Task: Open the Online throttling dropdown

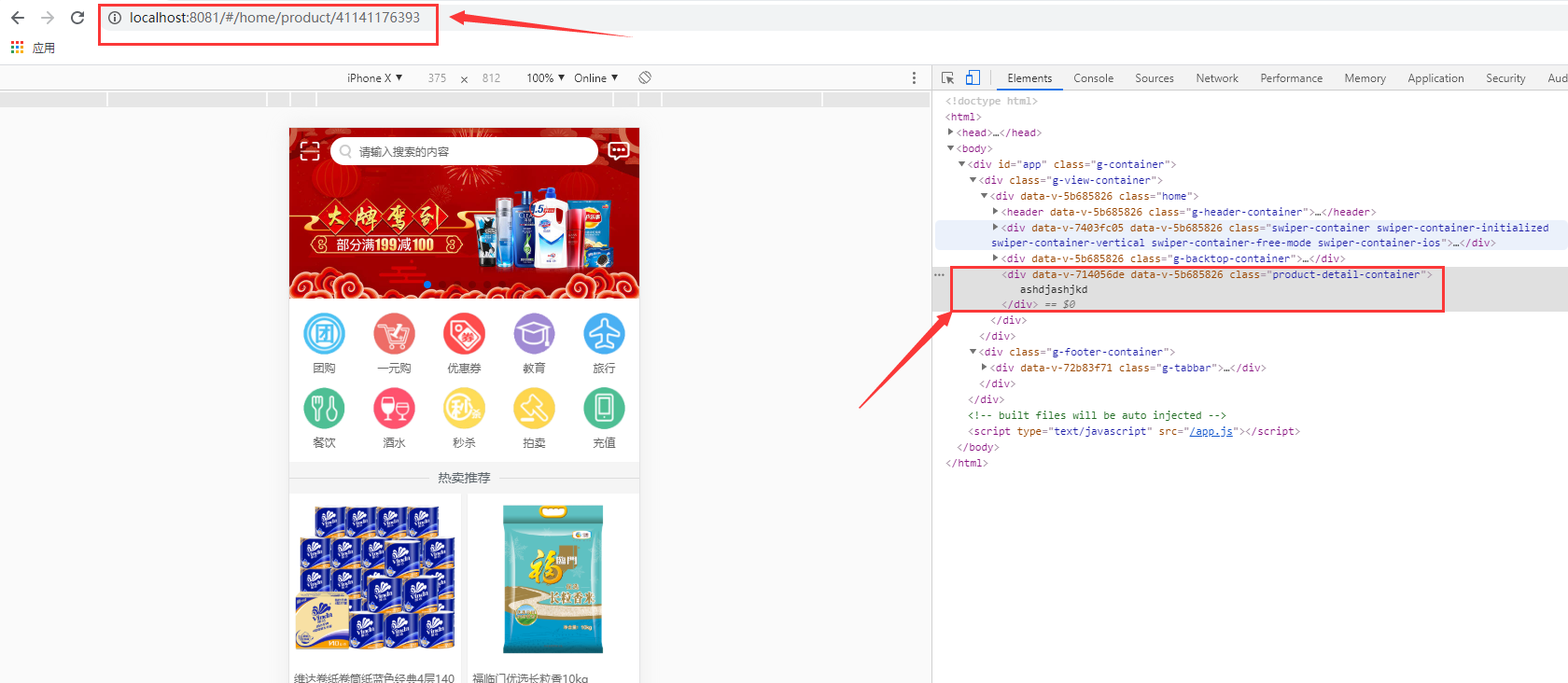Action: pyautogui.click(x=595, y=78)
